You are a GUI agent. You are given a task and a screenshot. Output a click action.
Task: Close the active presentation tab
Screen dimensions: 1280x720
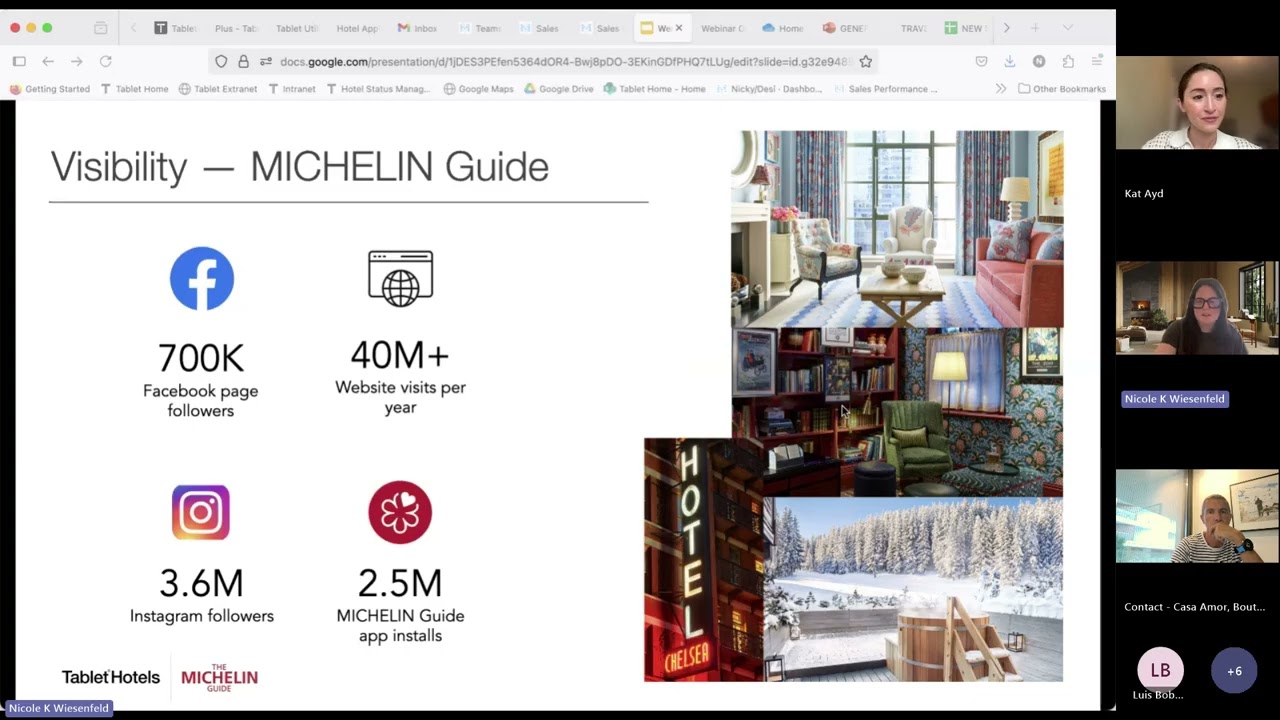coord(679,28)
